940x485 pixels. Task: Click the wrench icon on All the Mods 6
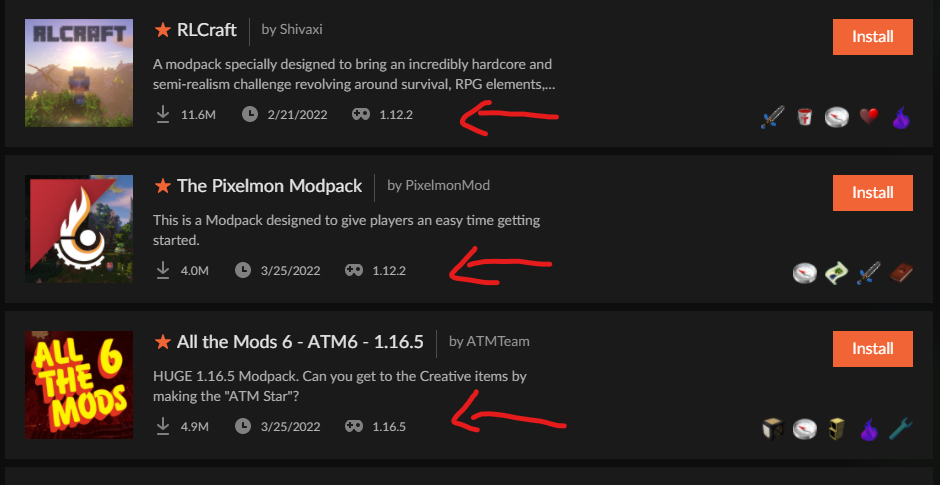pos(900,429)
